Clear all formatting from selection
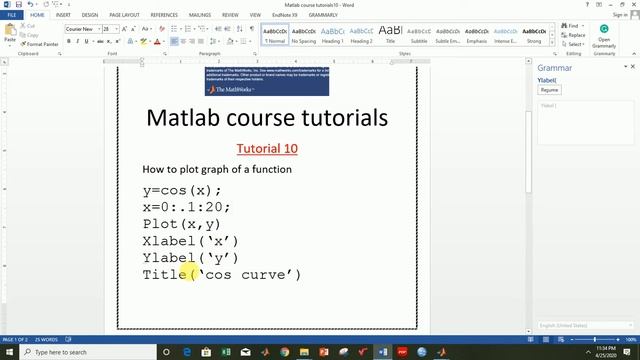The image size is (640, 360). point(162,29)
